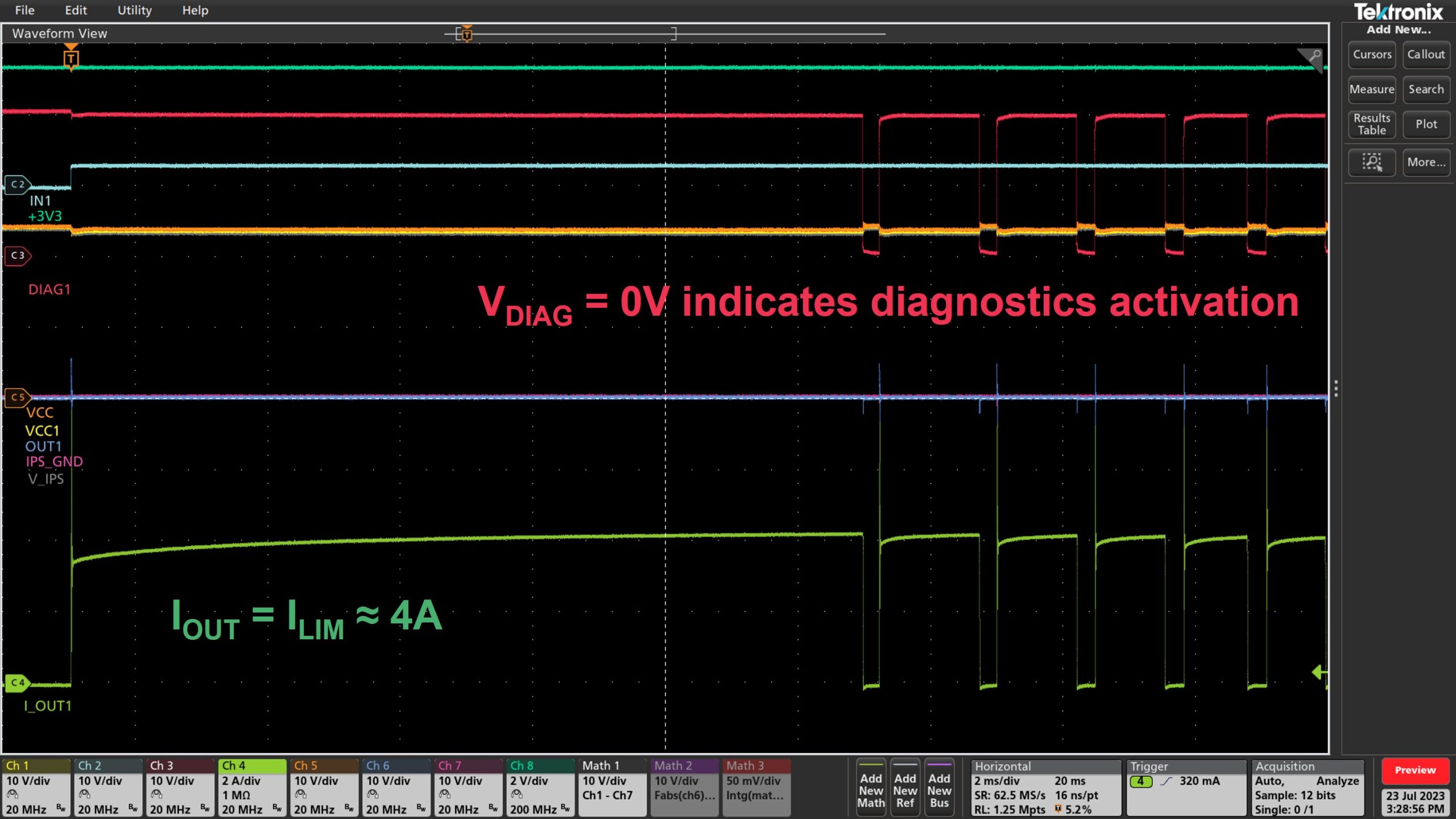Click the Measure button under Add New
Viewport: 1456px width, 819px height.
pos(1372,89)
